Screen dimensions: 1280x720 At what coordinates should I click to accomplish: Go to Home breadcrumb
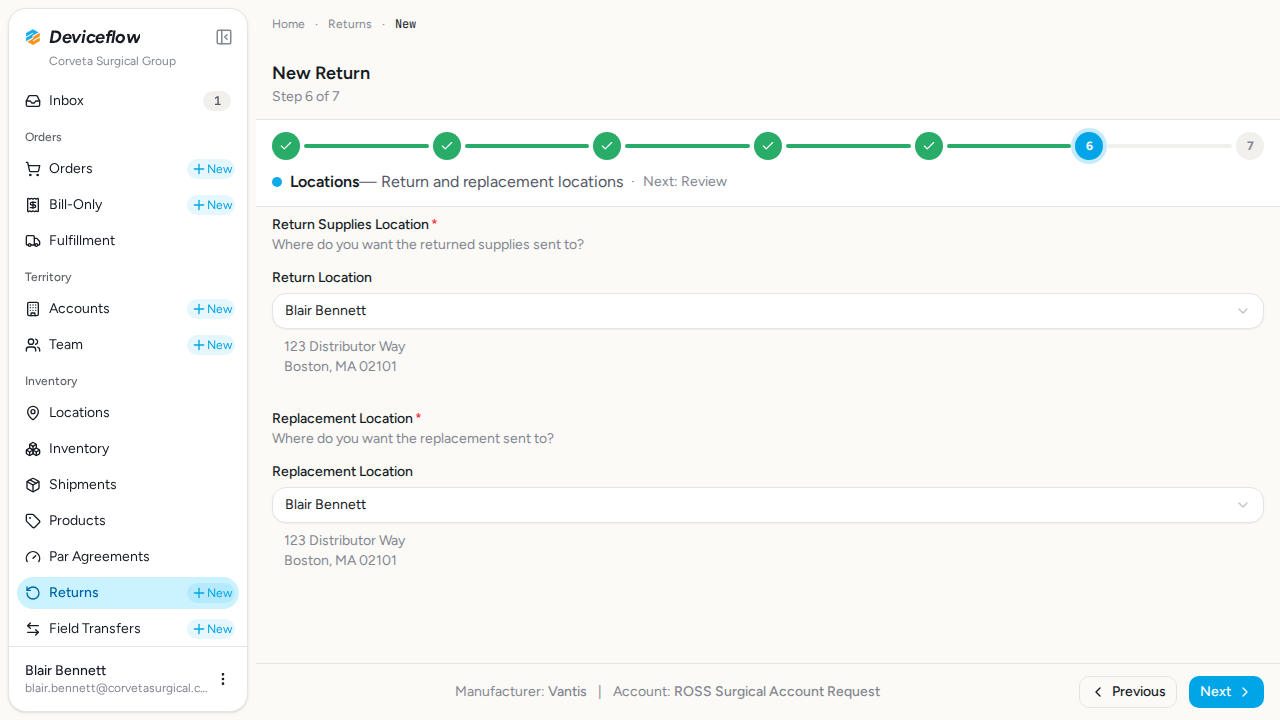[x=288, y=24]
